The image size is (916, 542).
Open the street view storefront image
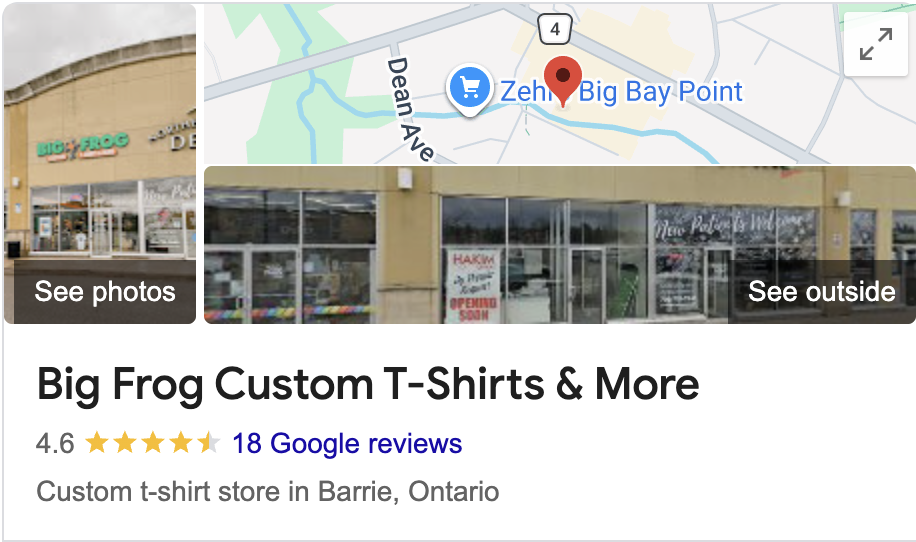point(560,245)
